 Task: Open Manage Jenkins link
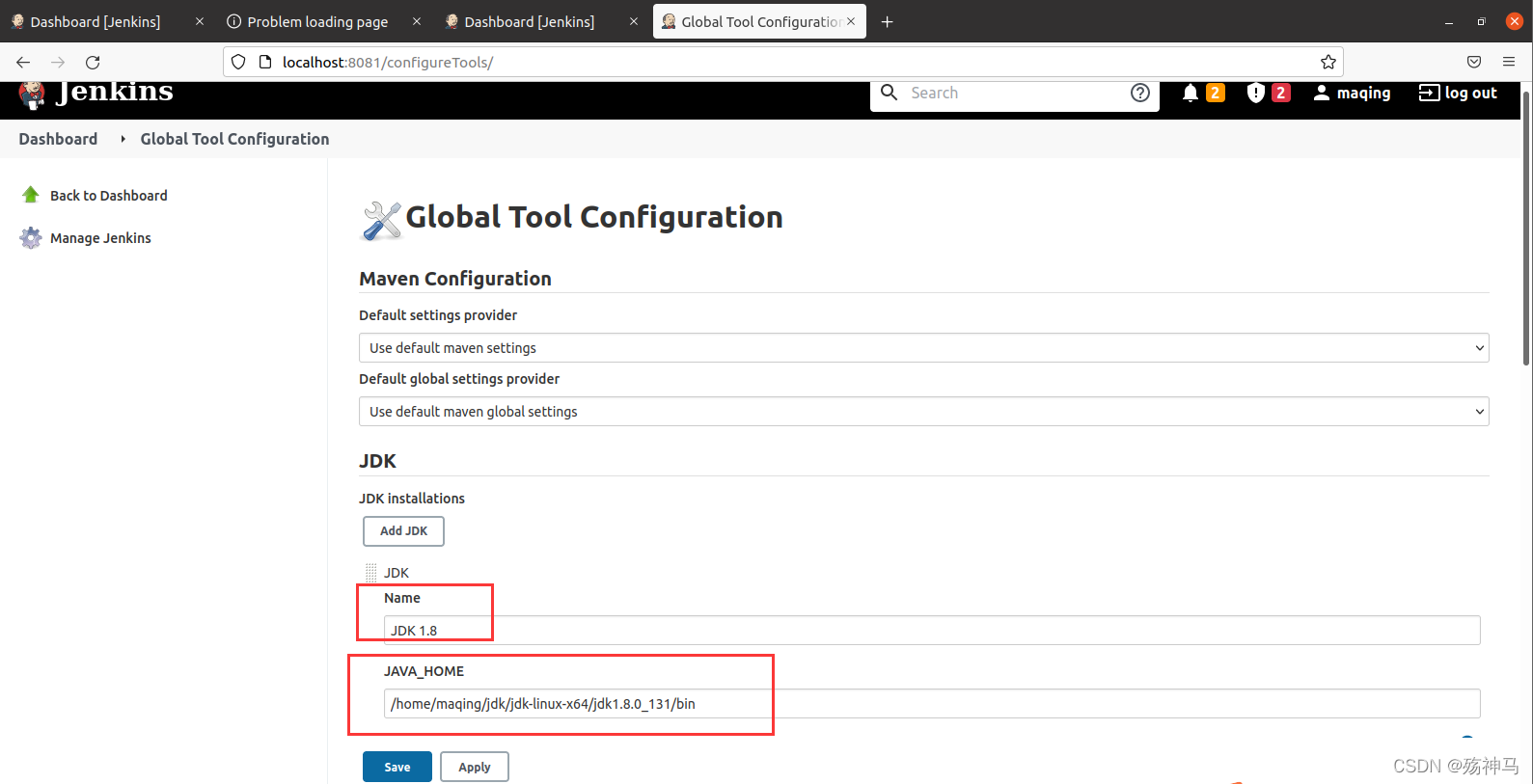[x=100, y=238]
